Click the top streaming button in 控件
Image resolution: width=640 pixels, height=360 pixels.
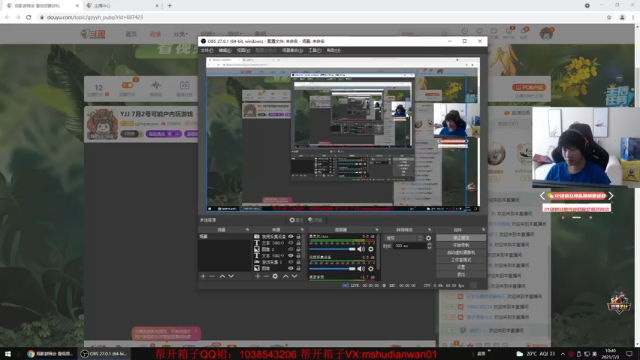[461, 238]
